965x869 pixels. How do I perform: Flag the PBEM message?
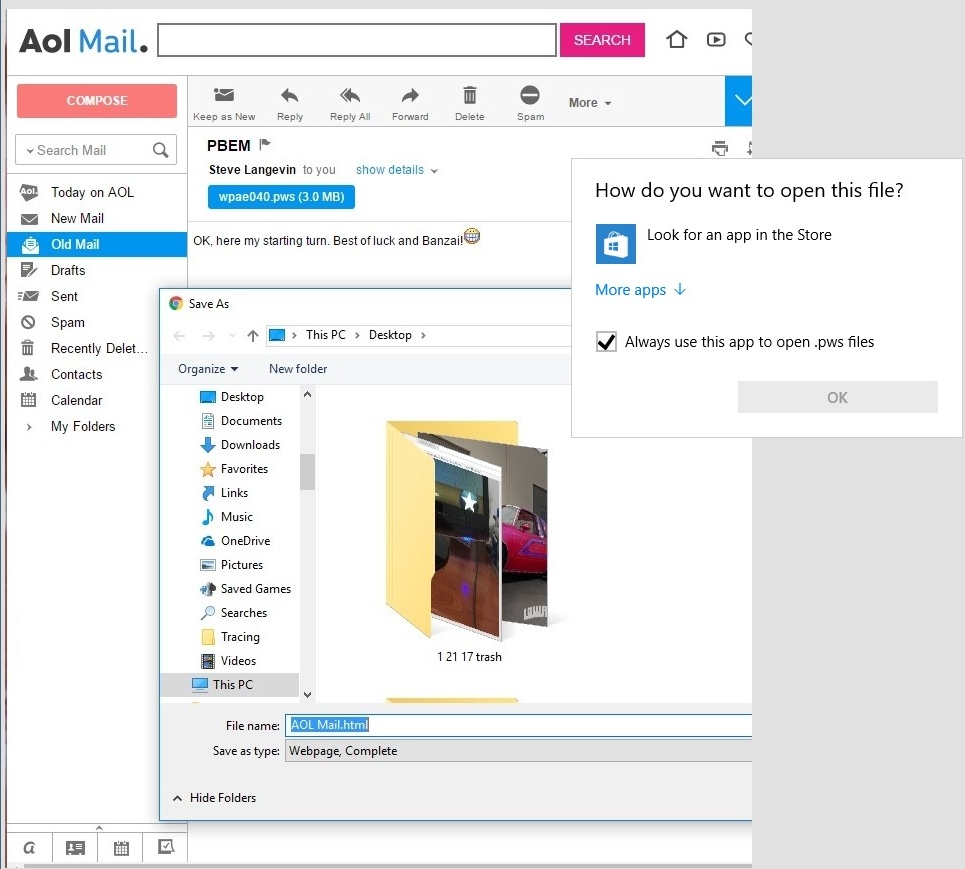(x=265, y=145)
